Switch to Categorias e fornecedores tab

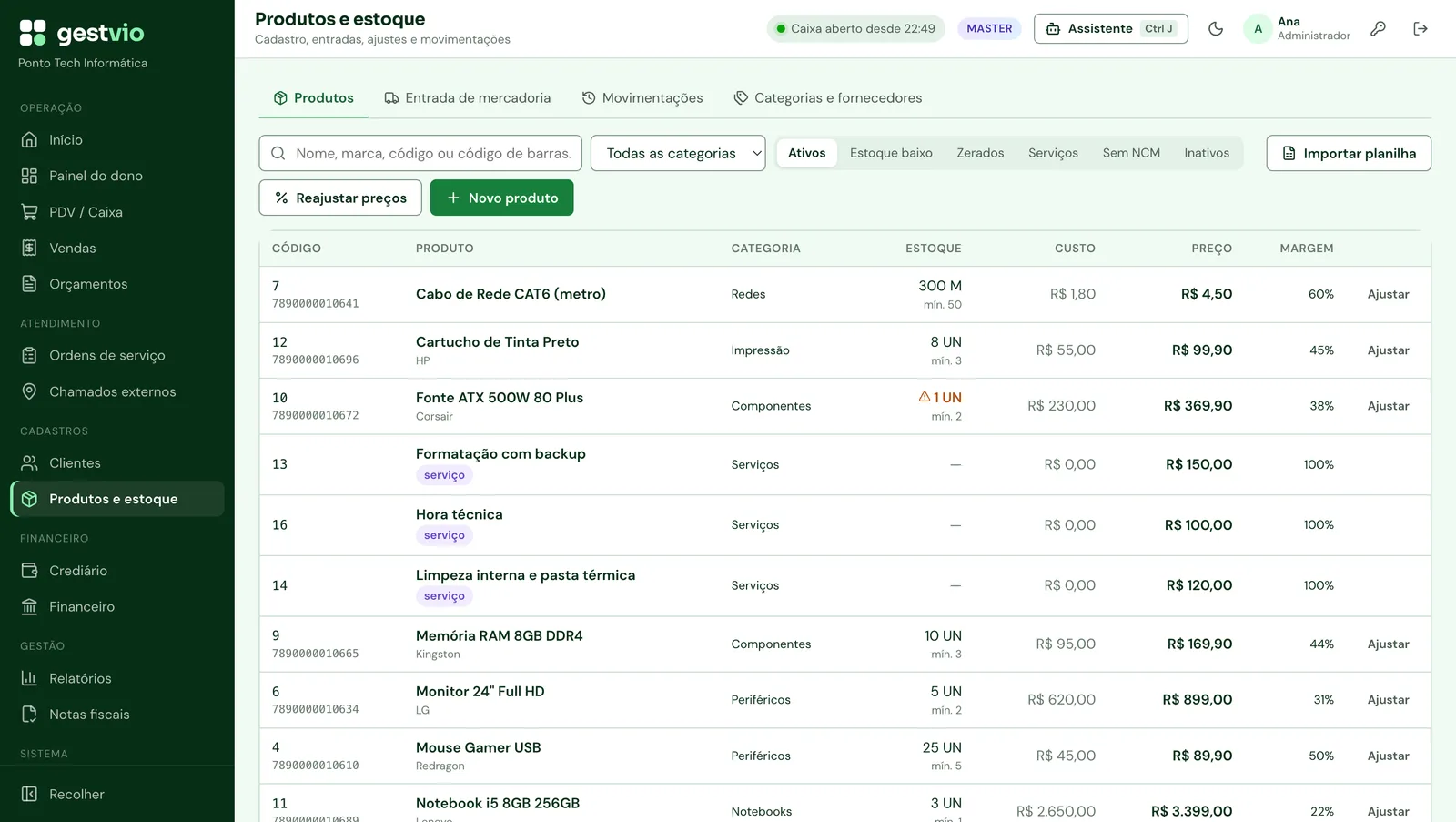coord(828,97)
